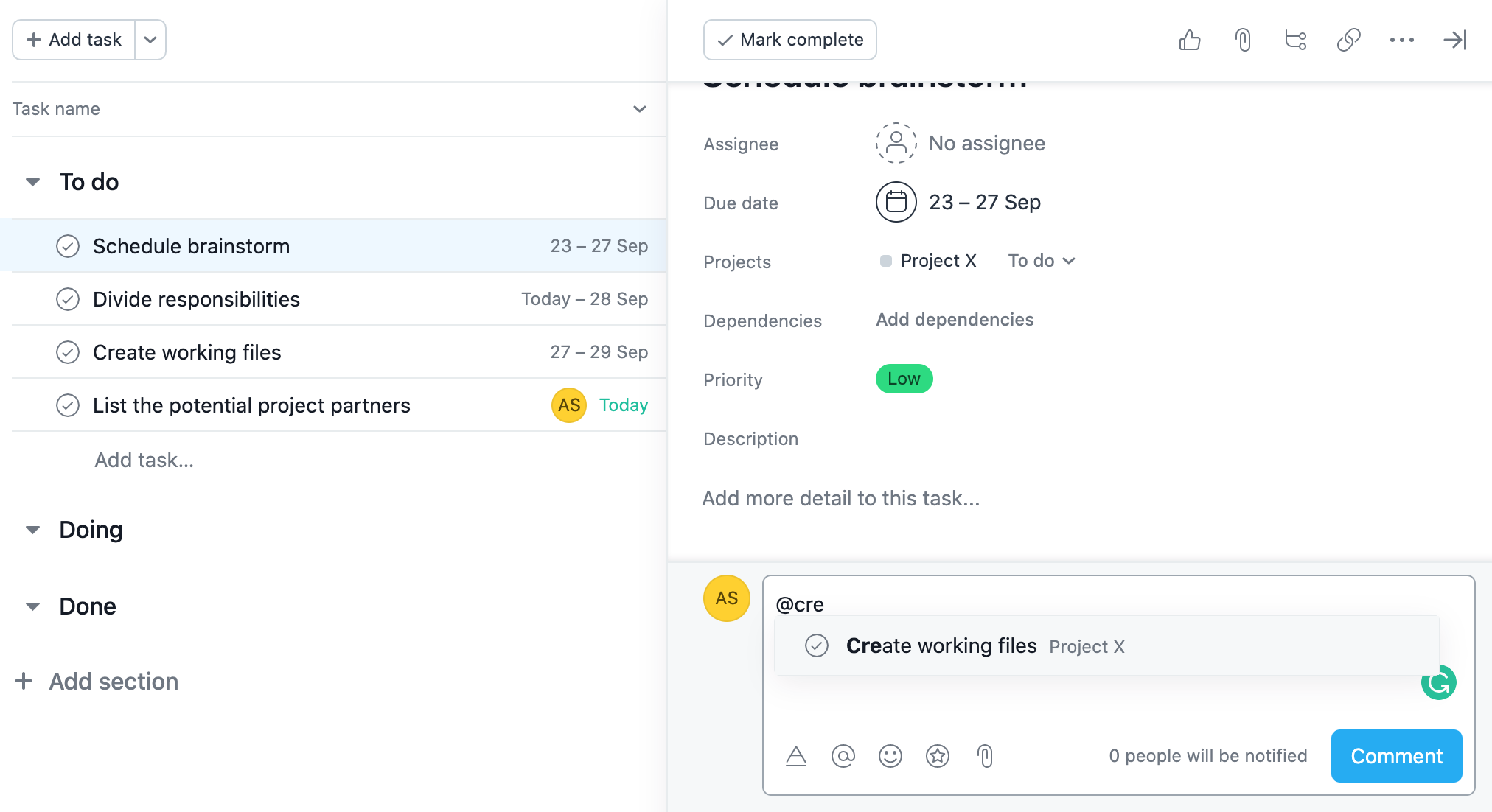Click the green Low priority tag
The width and height of the screenshot is (1492, 812).
(904, 379)
